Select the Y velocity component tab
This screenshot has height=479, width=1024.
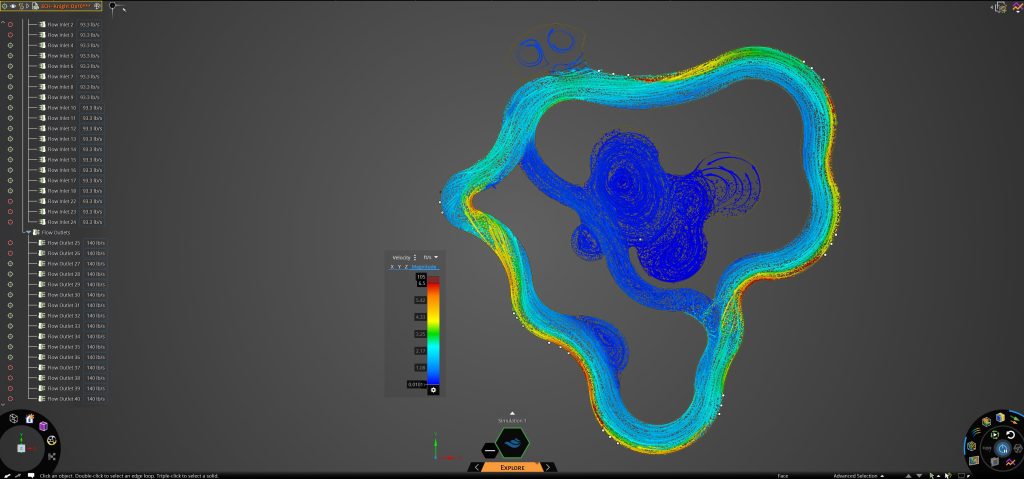pos(399,267)
